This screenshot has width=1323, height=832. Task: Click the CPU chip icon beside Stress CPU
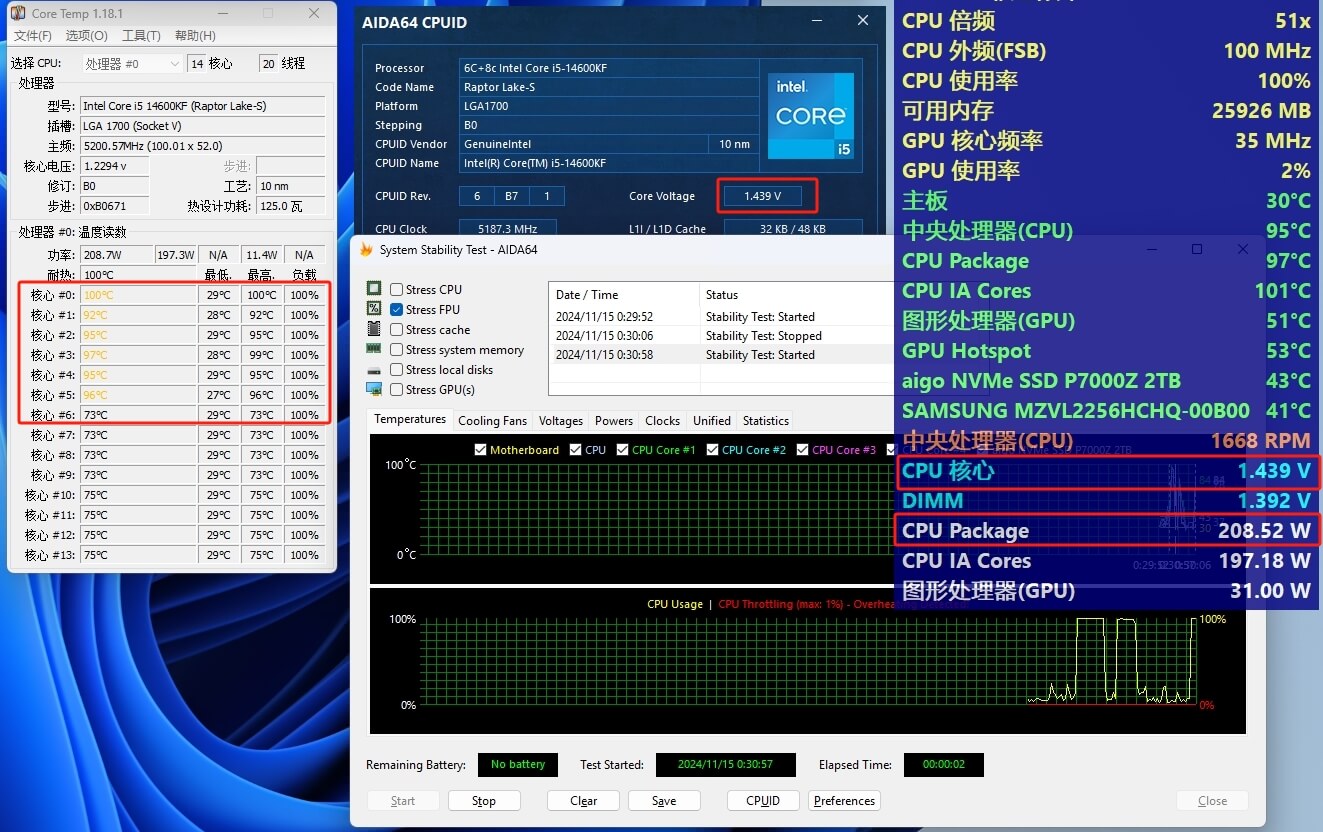point(374,290)
